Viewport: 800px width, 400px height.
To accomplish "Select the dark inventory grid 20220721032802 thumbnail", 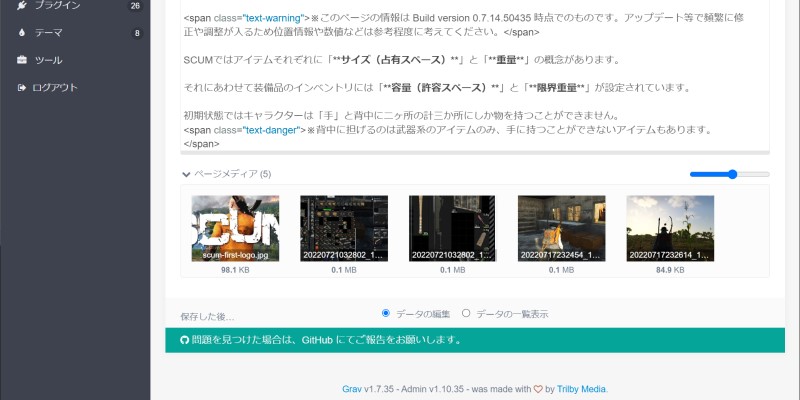I will tap(344, 229).
